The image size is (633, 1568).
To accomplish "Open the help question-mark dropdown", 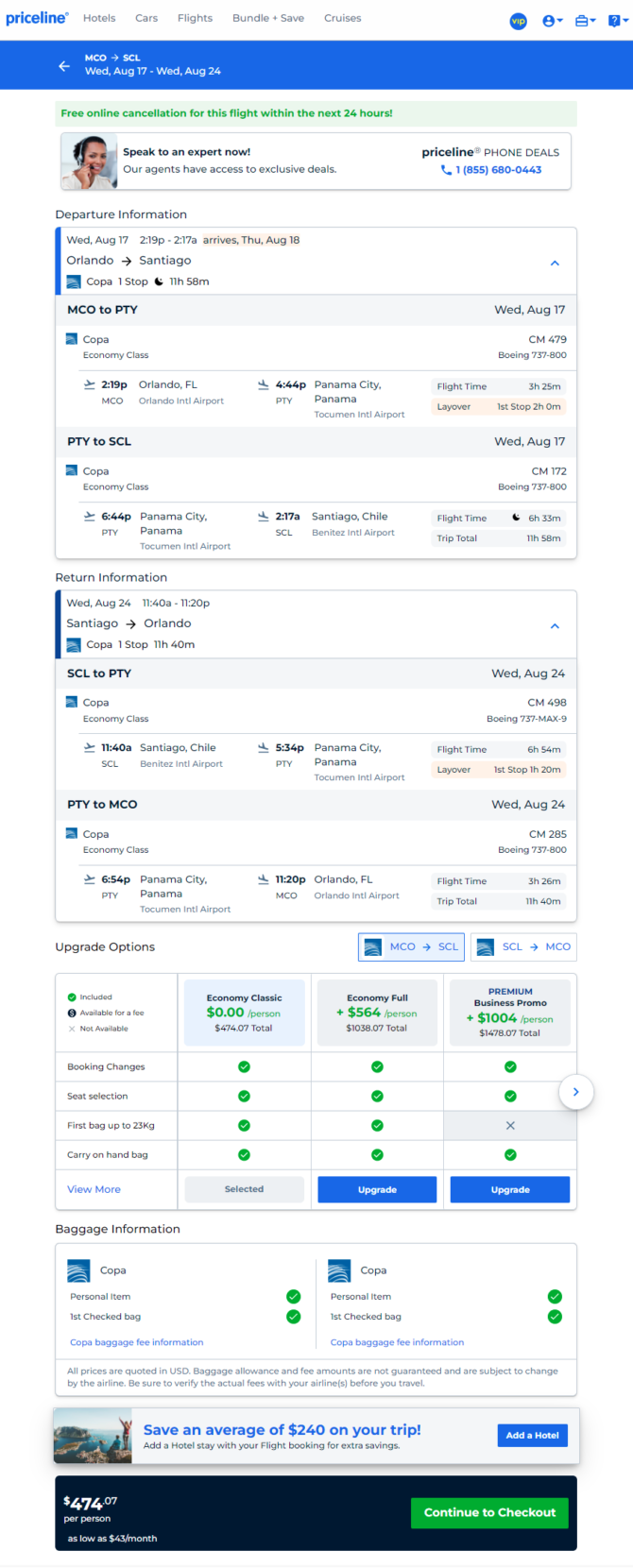I will pos(618,21).
